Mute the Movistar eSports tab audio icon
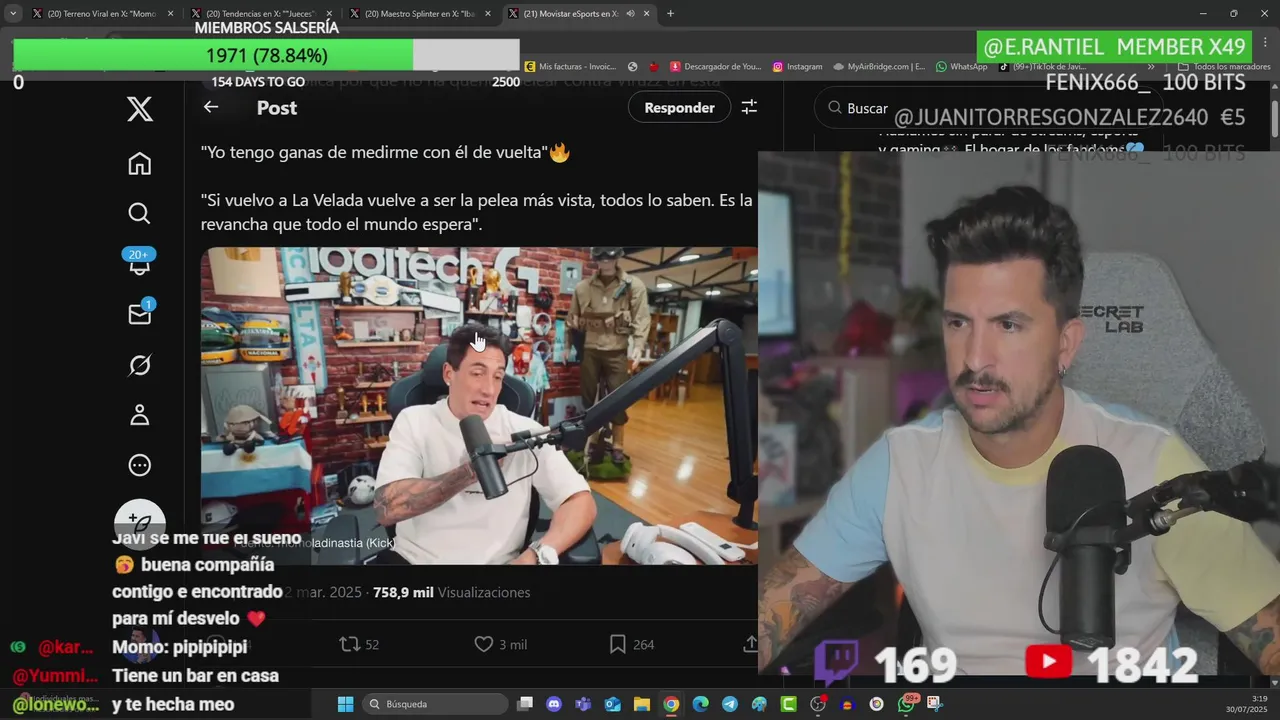 pos(630,14)
